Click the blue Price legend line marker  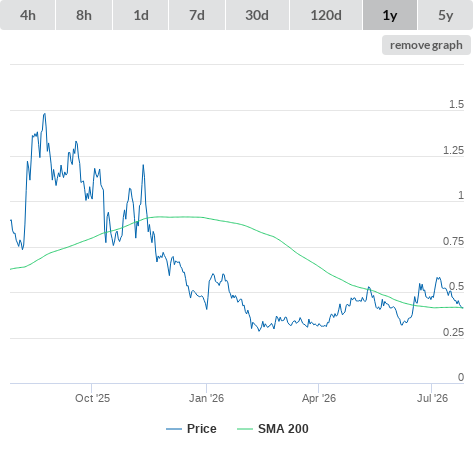pos(174,429)
